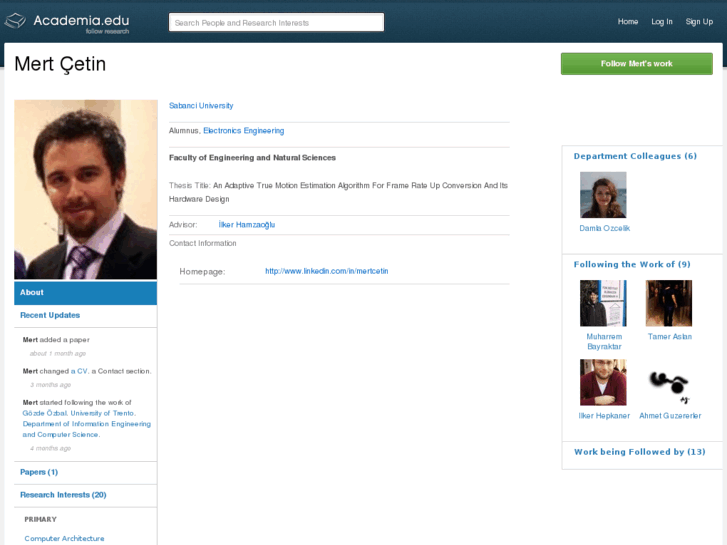The height and width of the screenshot is (545, 727).
Task: Click Ilker Hepkaner's profile photo
Action: 603,382
